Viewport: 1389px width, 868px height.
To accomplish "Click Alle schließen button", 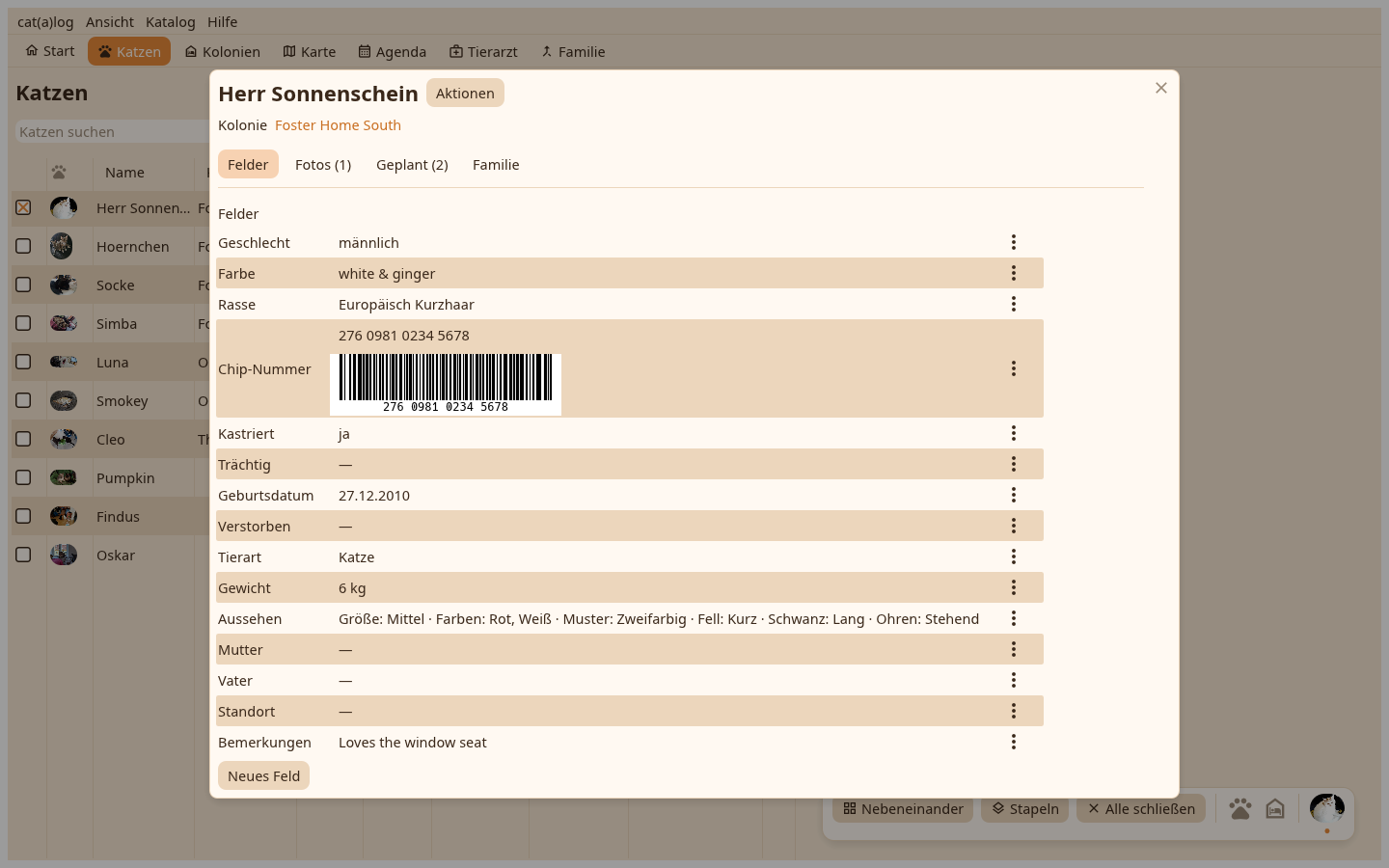I will (1141, 808).
